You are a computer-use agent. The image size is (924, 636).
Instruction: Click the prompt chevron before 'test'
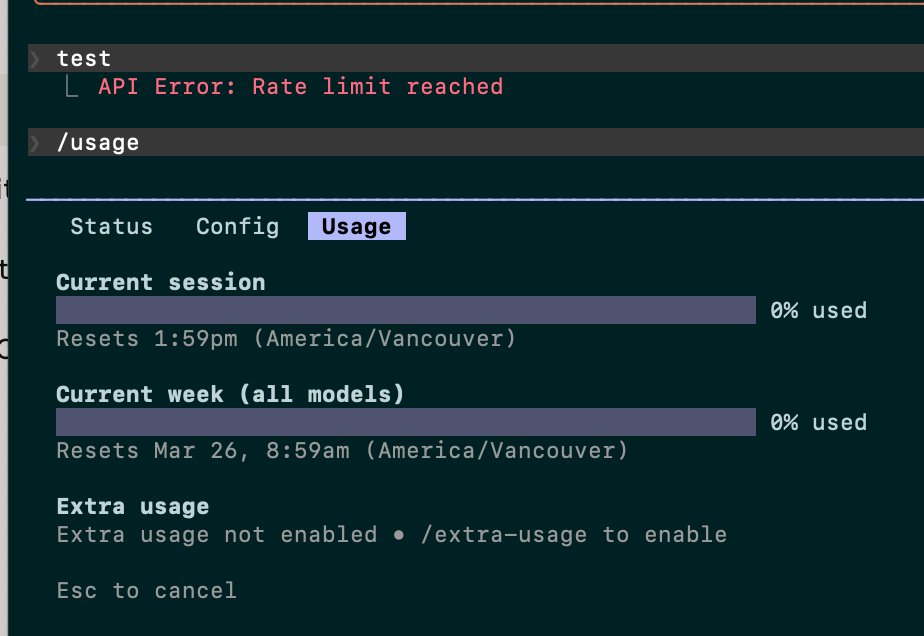pyautogui.click(x=35, y=58)
